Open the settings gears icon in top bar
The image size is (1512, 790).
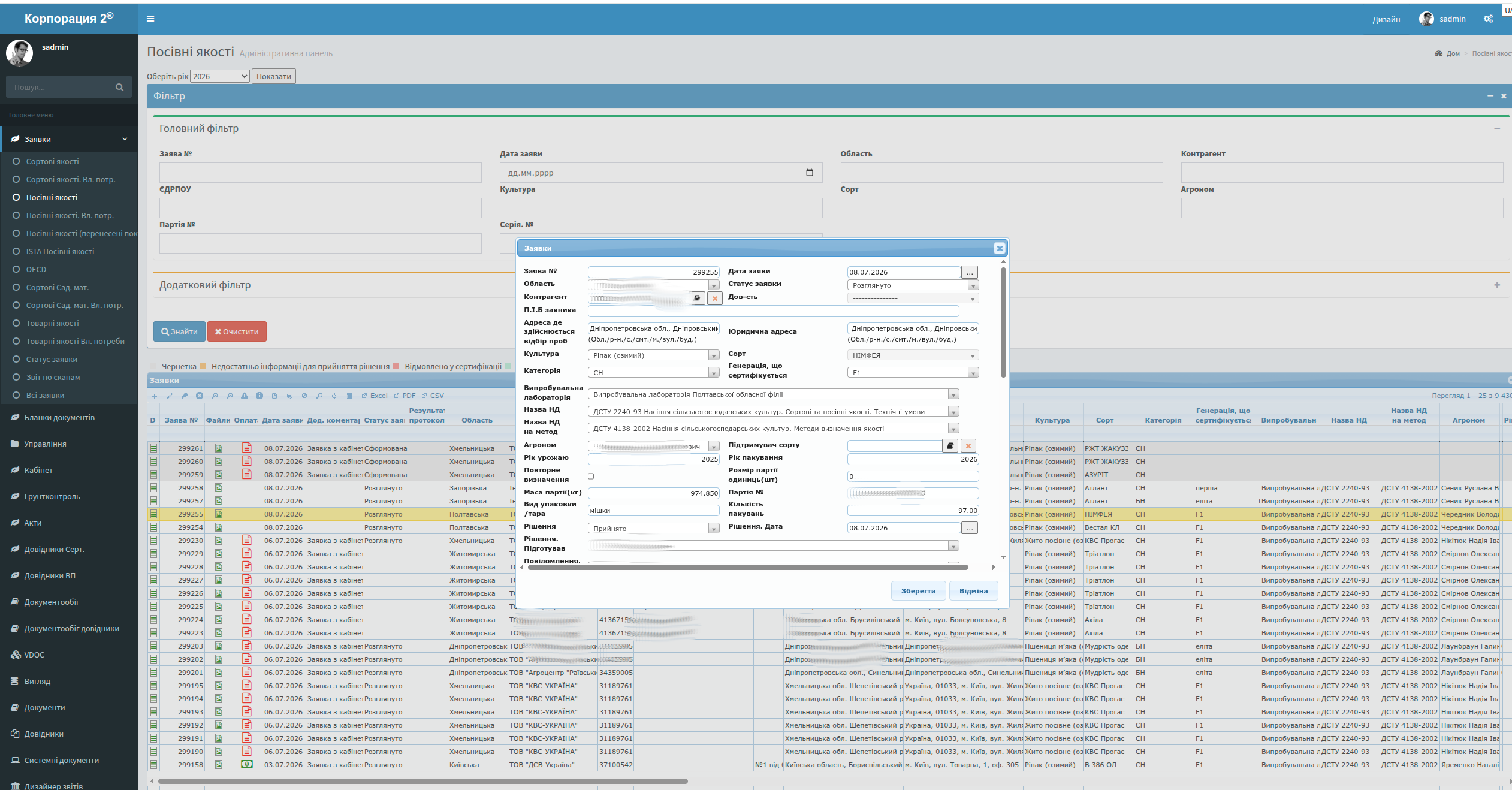1488,19
